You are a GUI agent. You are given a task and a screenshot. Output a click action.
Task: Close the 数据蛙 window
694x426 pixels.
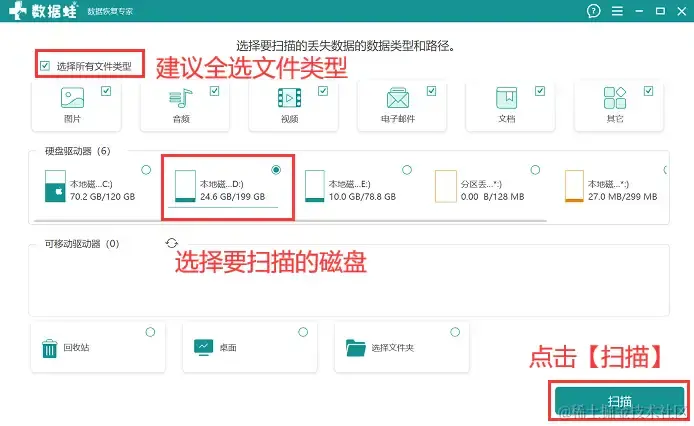[682, 11]
